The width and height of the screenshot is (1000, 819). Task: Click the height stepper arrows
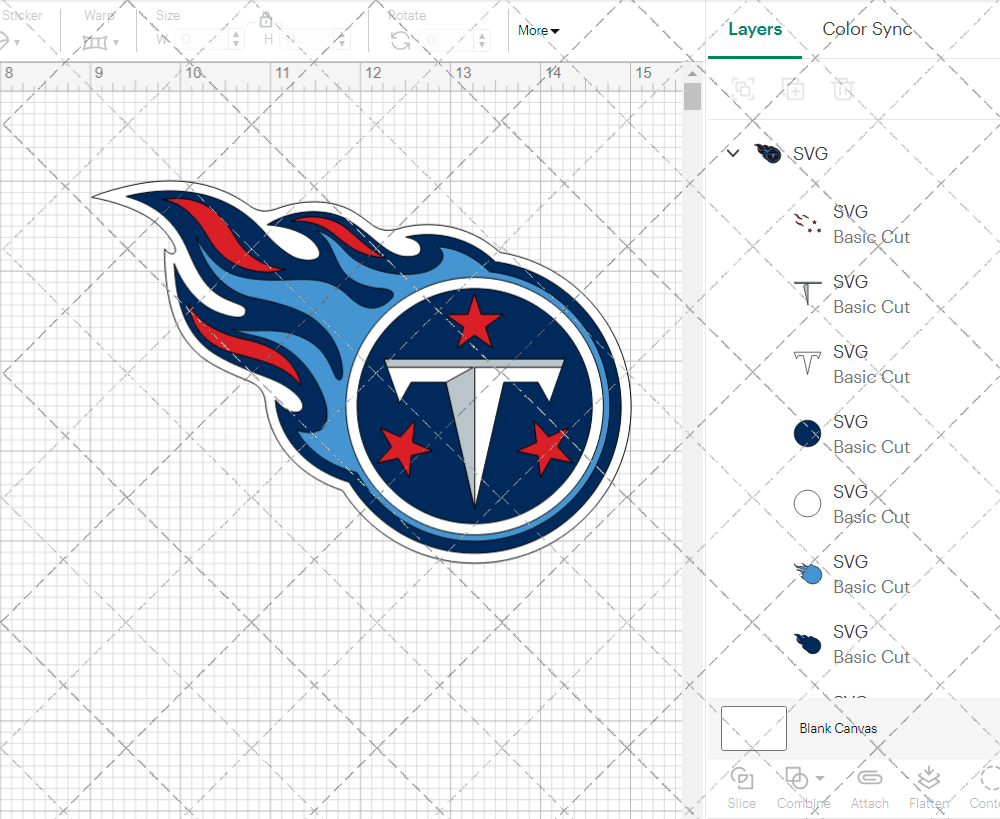[x=342, y=40]
